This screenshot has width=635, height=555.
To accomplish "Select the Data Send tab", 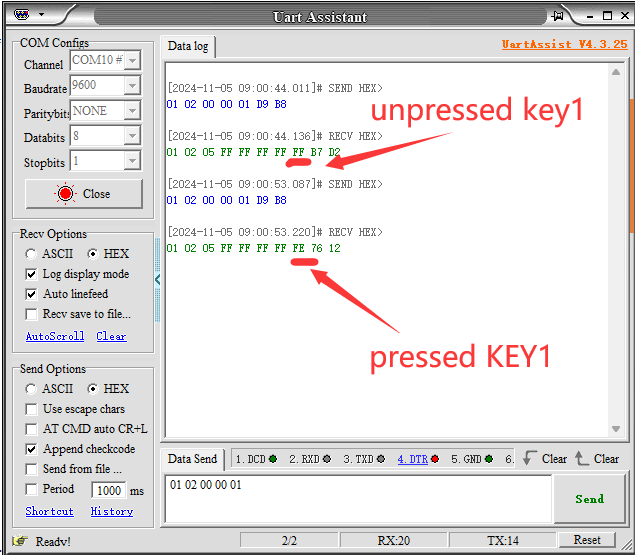I will tap(192, 459).
